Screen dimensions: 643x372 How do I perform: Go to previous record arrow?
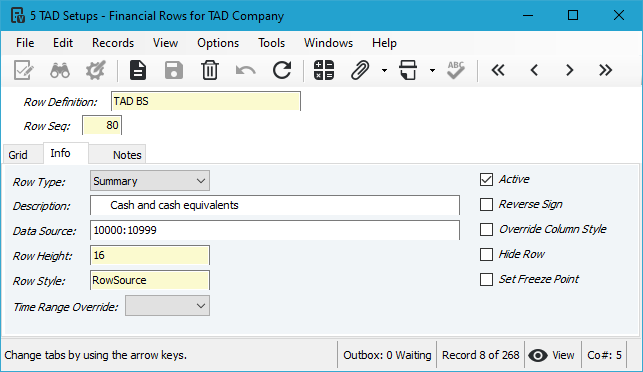click(x=534, y=70)
